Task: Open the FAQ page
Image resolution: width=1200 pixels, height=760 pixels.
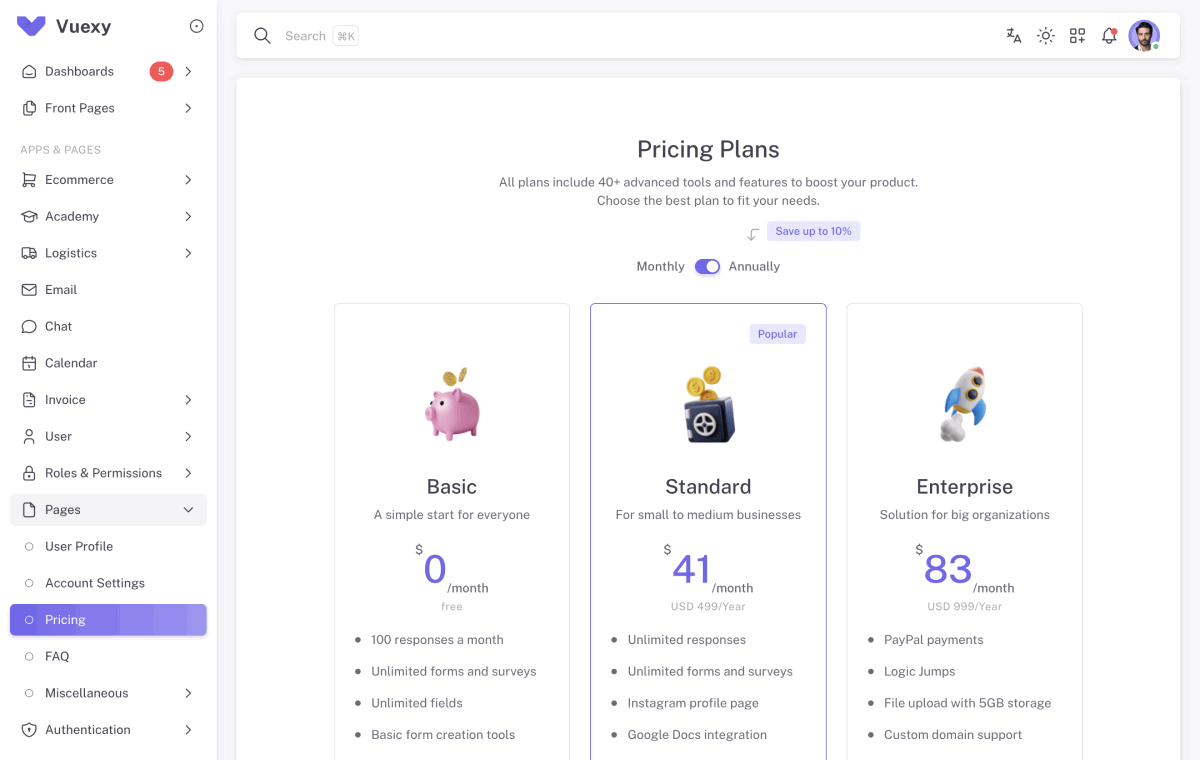Action: [58, 656]
